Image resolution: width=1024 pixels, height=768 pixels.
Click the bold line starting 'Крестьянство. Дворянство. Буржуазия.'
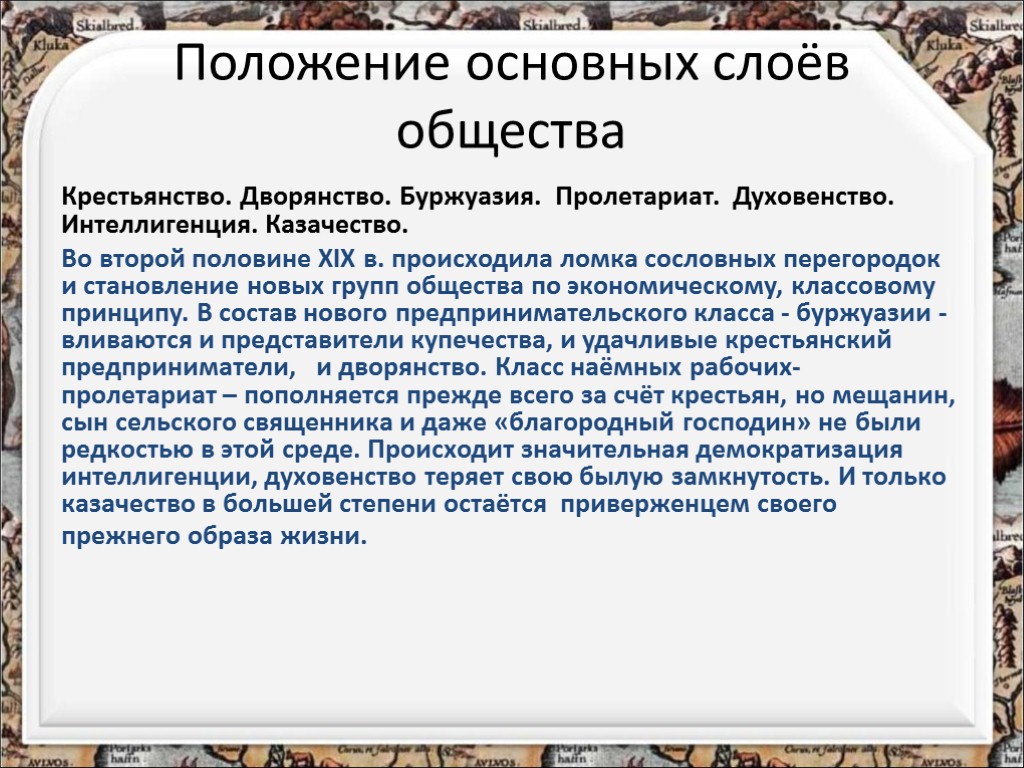[x=477, y=197]
